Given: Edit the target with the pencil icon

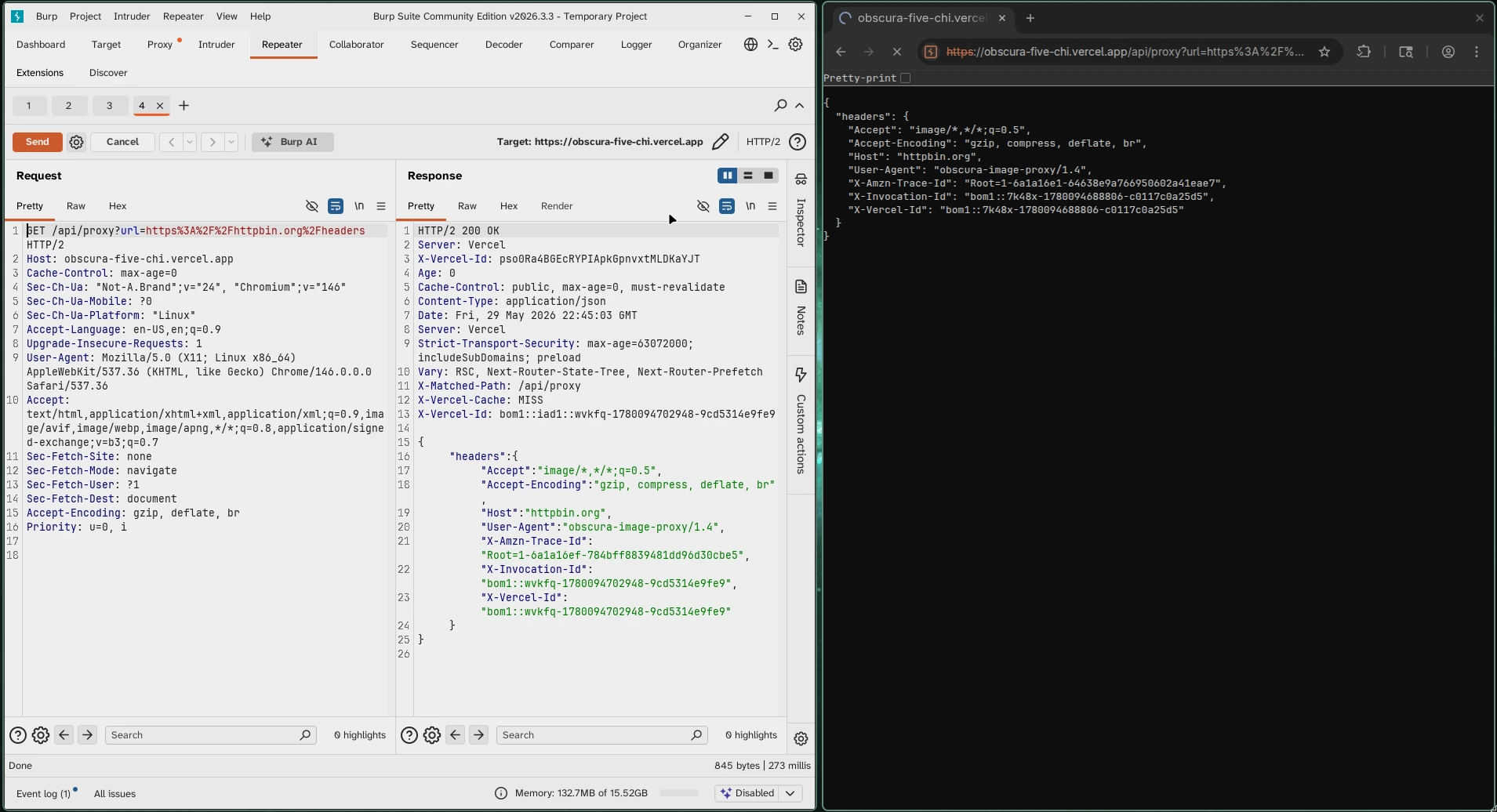Looking at the screenshot, I should tap(720, 142).
